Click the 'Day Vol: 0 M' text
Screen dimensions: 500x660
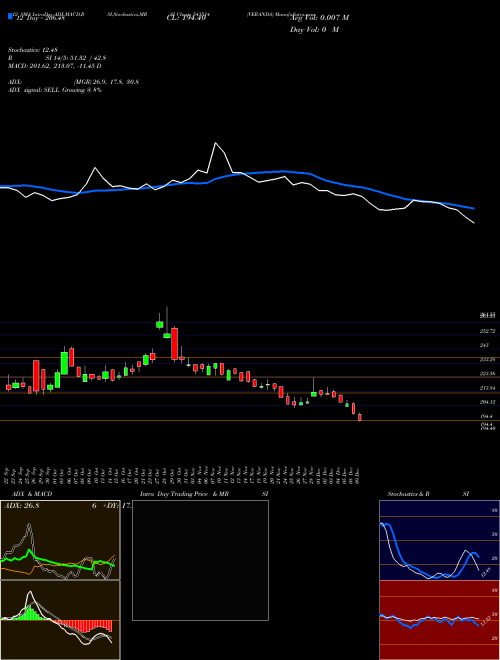tap(314, 30)
